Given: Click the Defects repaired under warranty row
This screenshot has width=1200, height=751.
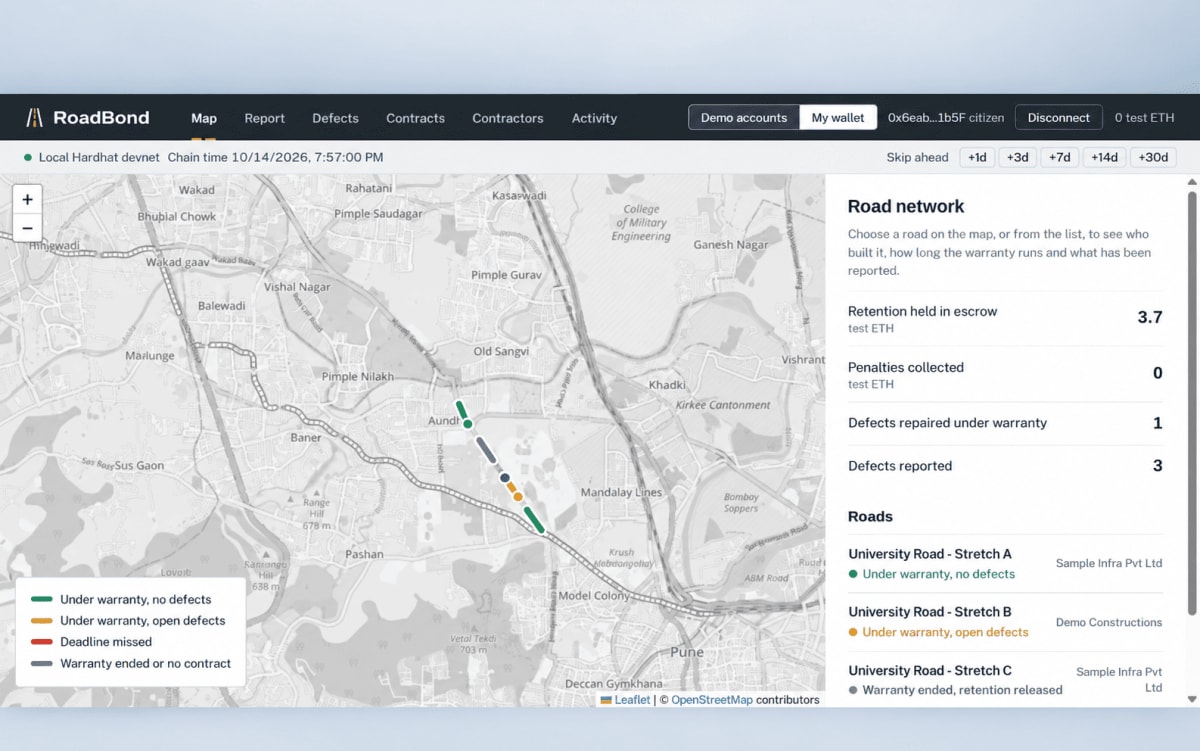Looking at the screenshot, I should 1005,423.
